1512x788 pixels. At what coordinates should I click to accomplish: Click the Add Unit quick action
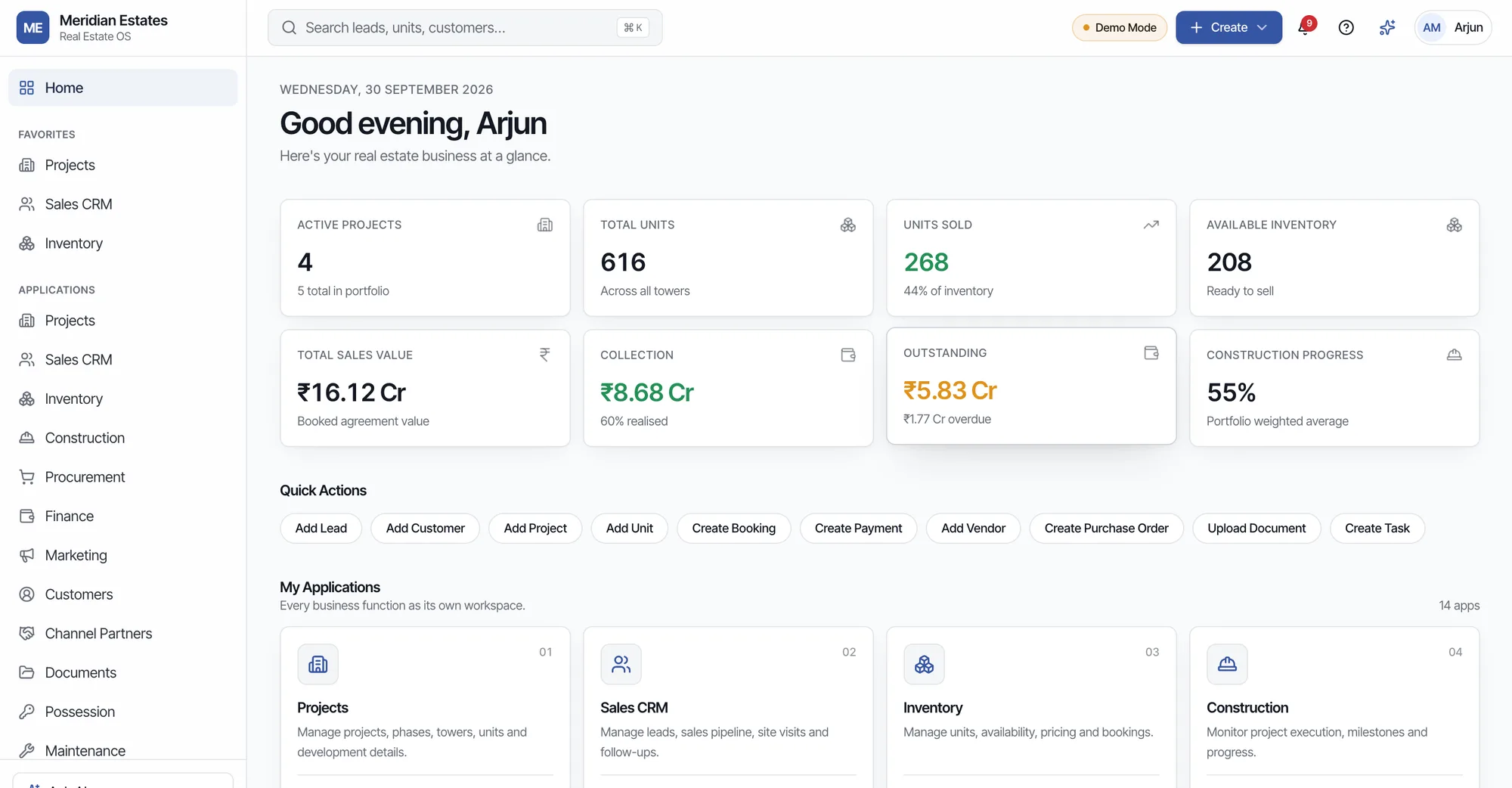[x=630, y=528]
